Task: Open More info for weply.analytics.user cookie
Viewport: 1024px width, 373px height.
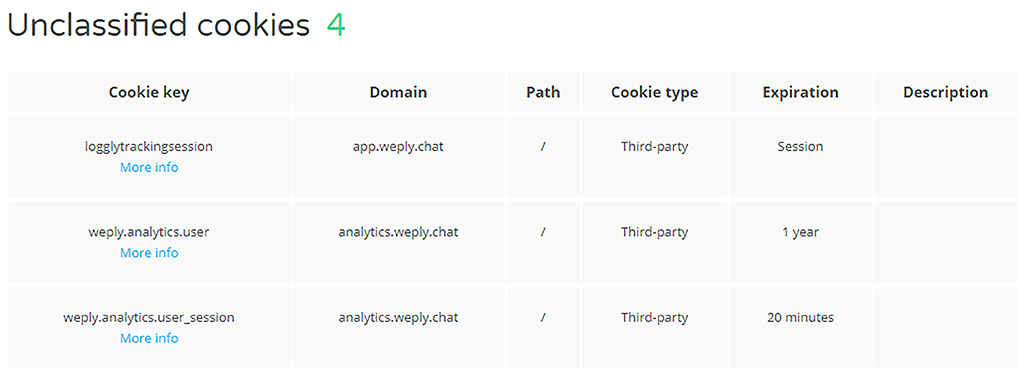Action: point(149,253)
